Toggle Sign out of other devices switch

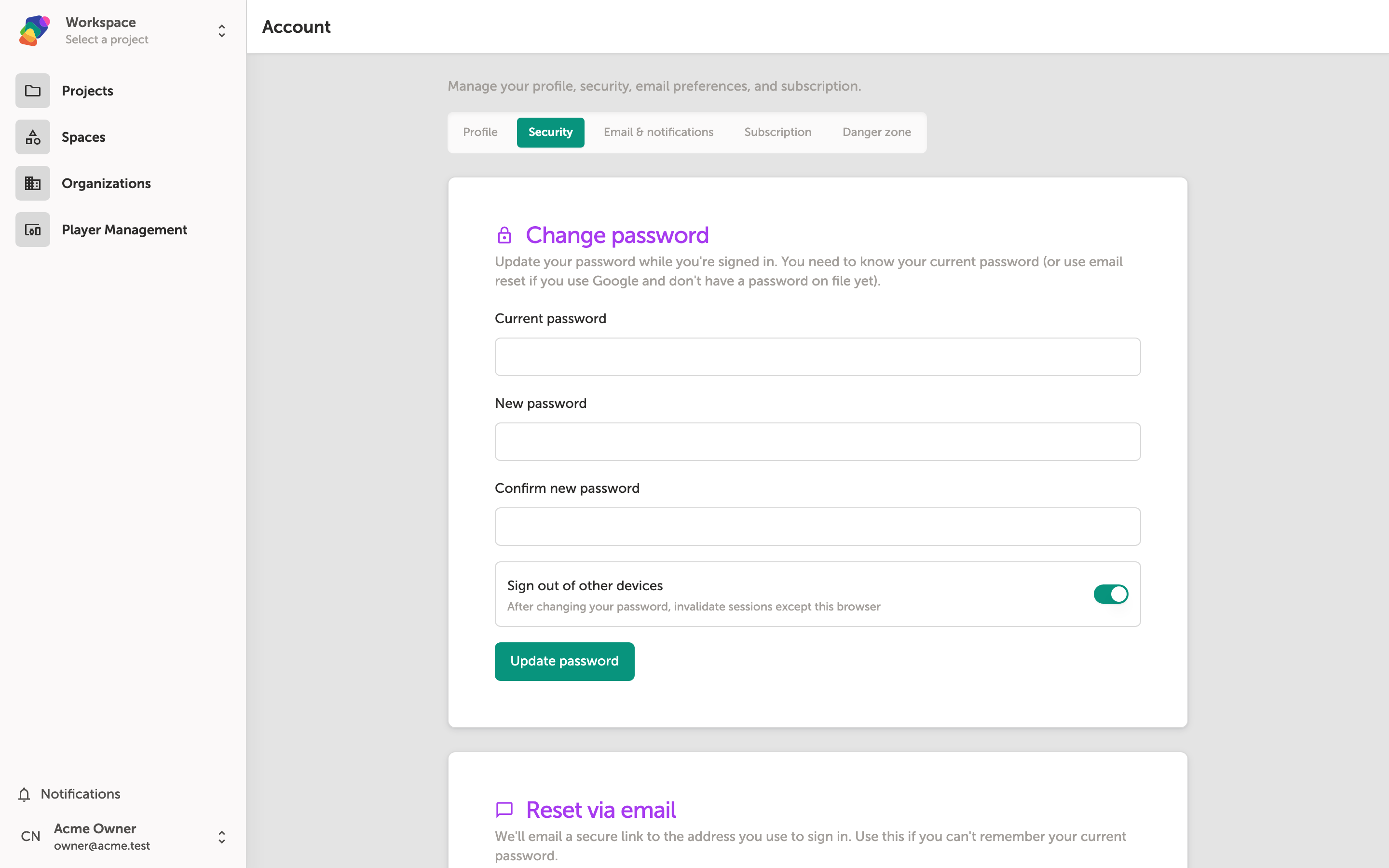click(x=1110, y=594)
